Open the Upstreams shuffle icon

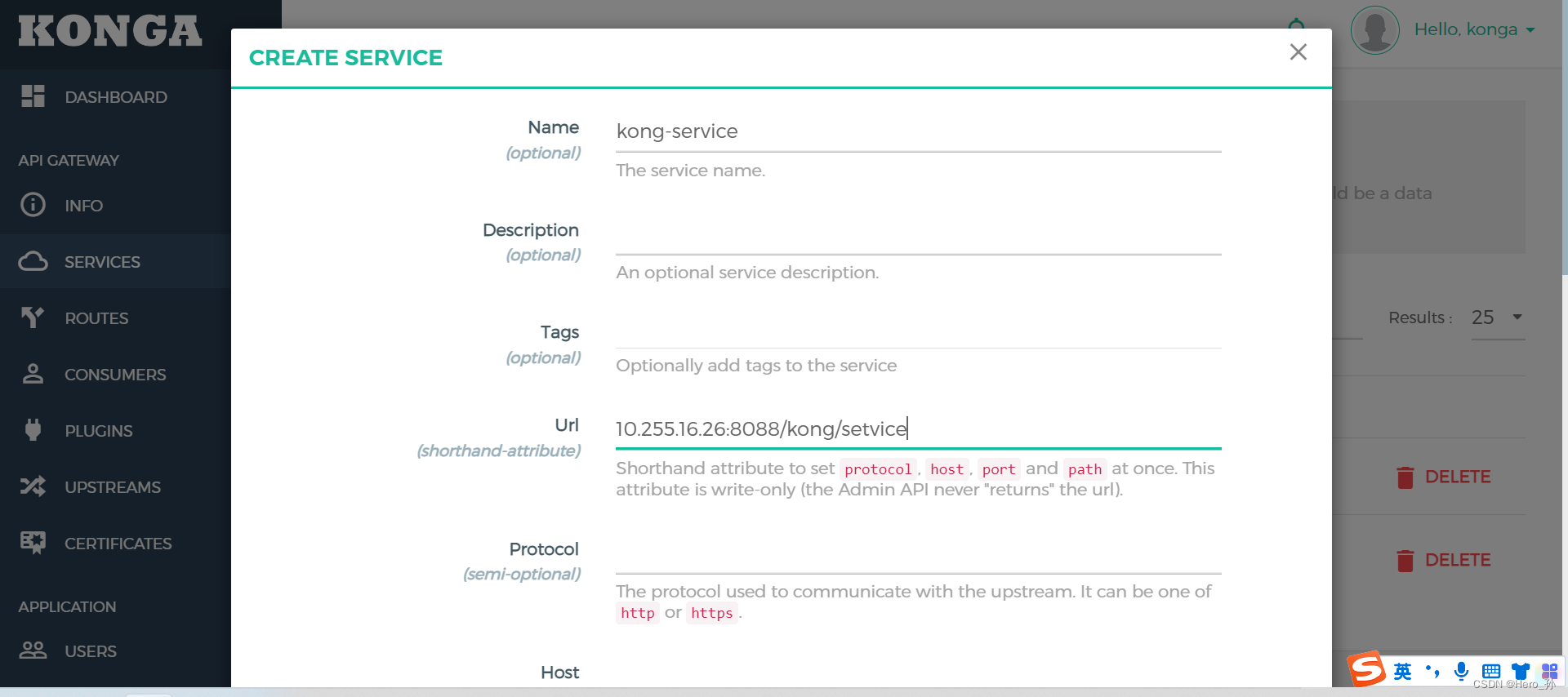click(x=33, y=486)
